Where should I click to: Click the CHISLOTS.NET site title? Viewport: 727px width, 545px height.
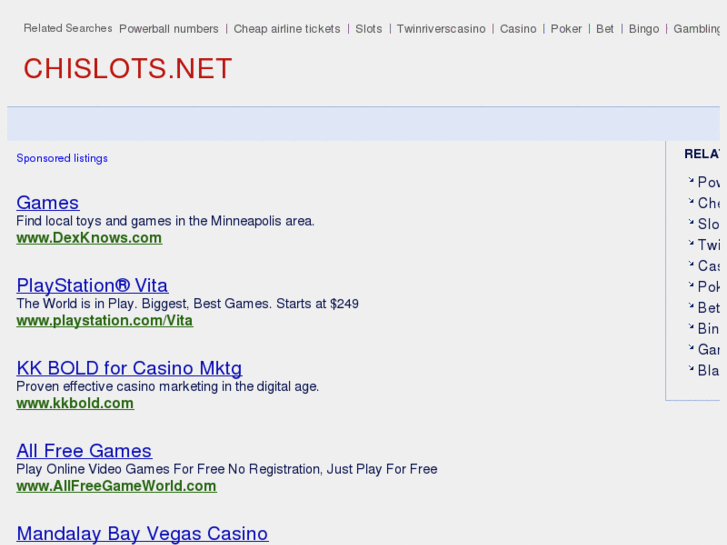(128, 68)
